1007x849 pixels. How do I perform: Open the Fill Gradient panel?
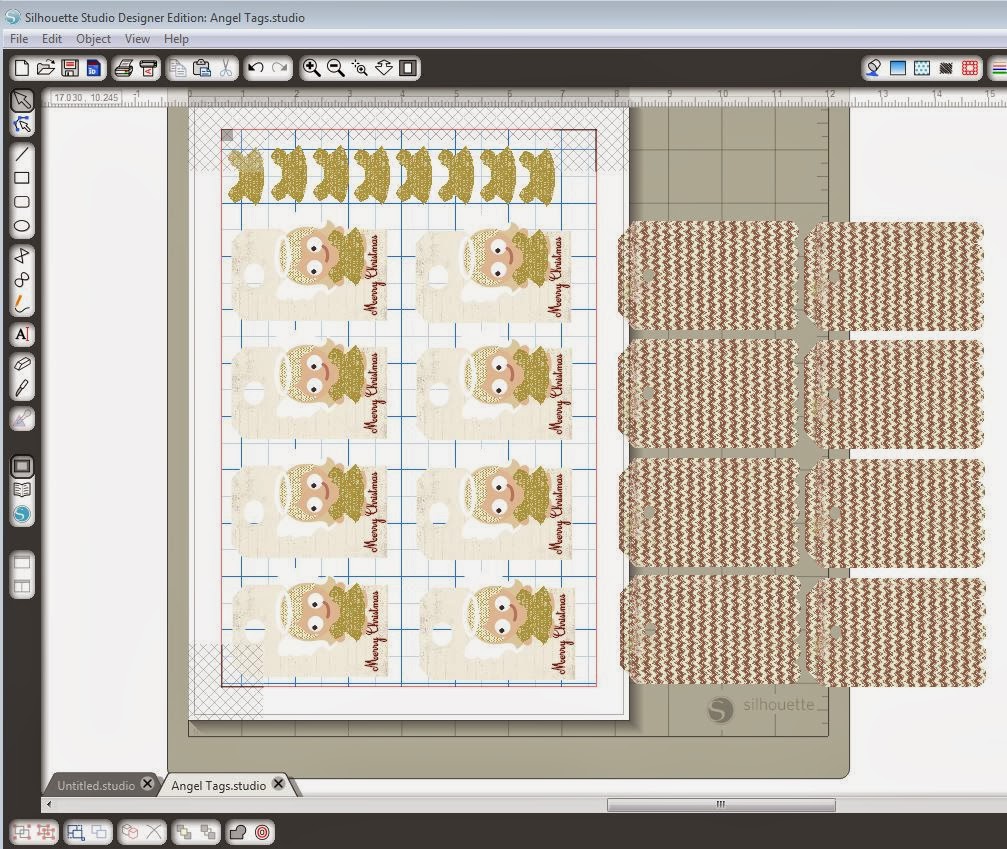coord(898,68)
